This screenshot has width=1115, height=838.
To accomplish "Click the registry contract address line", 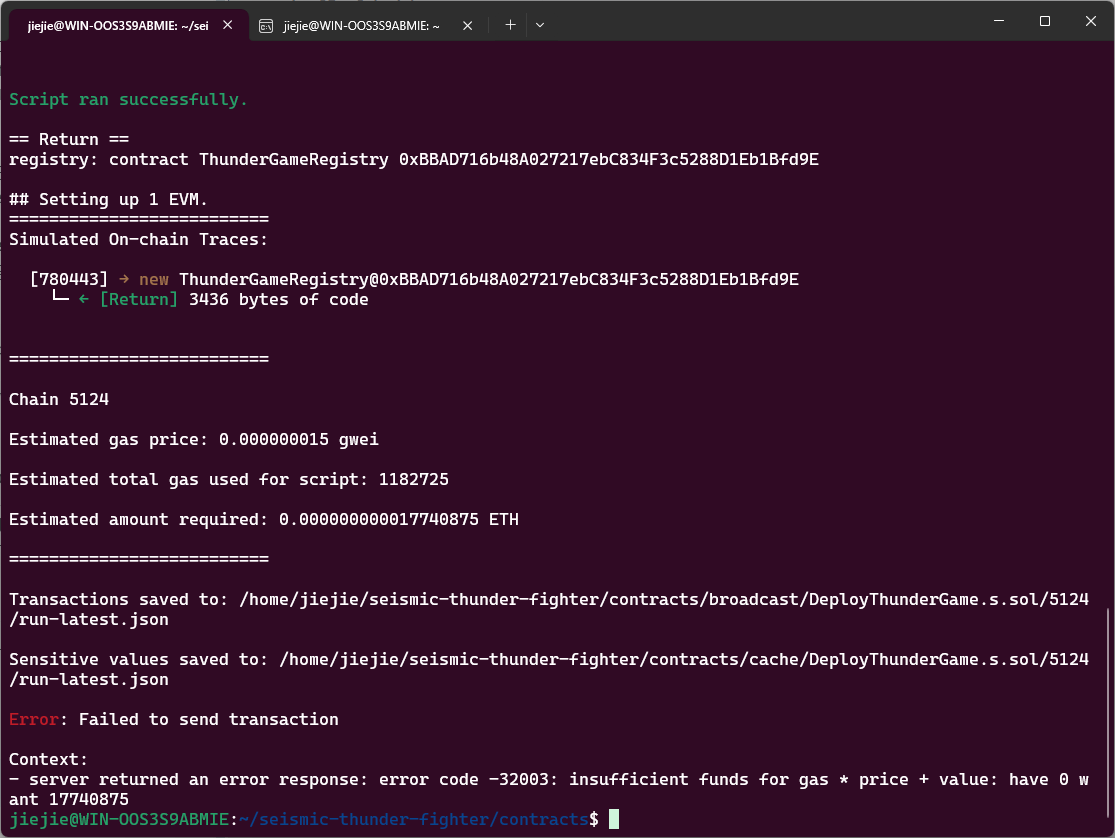I will (414, 159).
